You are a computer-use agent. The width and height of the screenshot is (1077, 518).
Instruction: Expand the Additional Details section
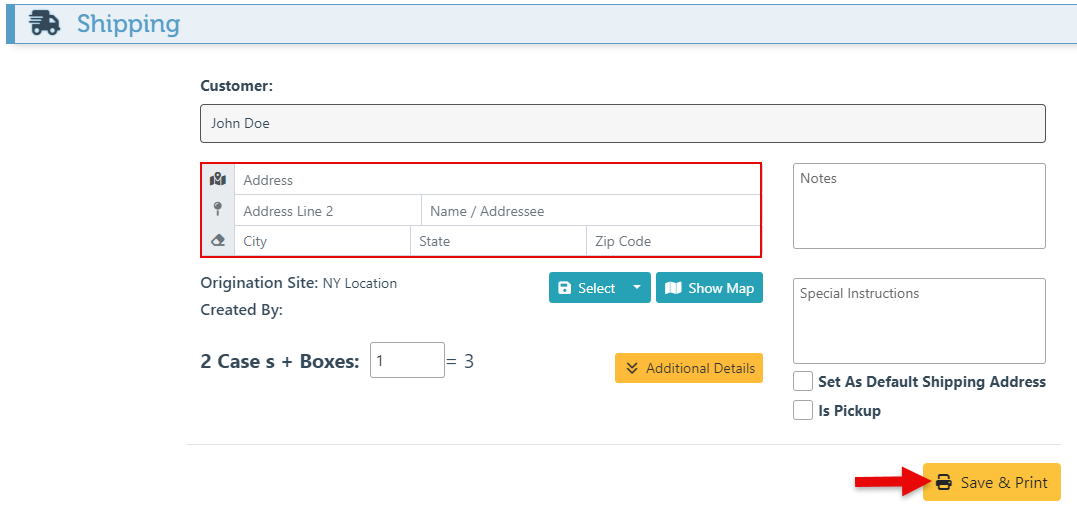pos(689,368)
